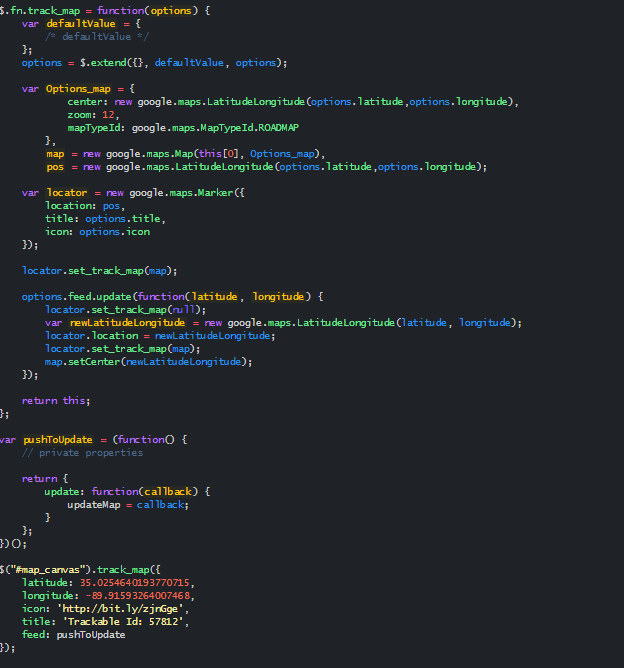Click the '$.fn.track_map' function name

[x=40, y=11]
